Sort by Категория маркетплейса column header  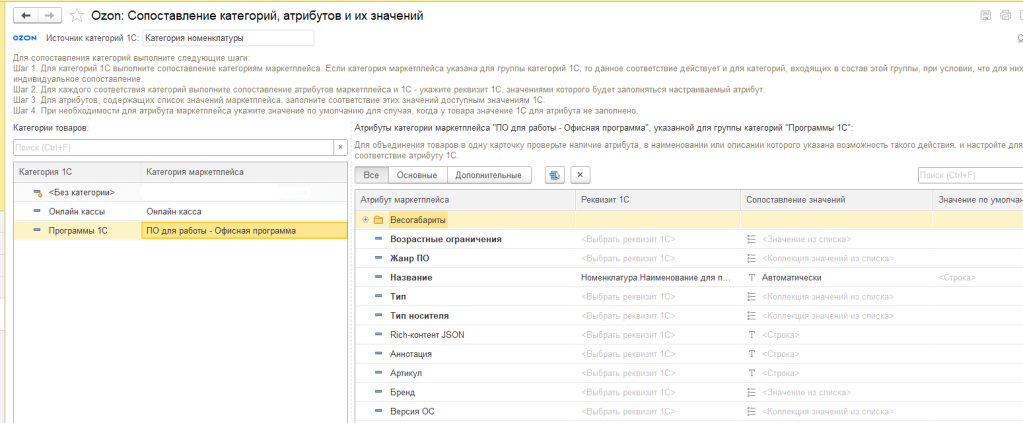(244, 172)
